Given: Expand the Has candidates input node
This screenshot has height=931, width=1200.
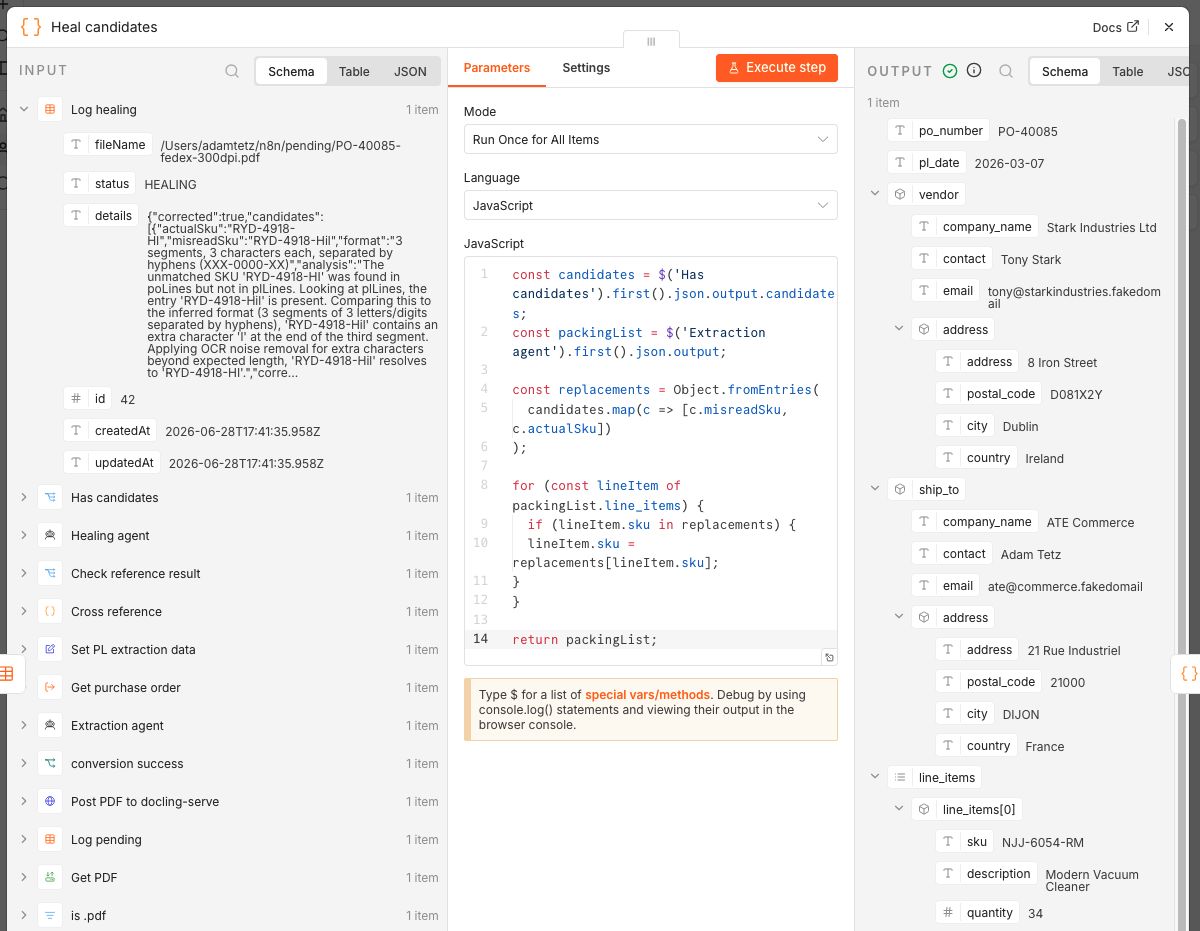Looking at the screenshot, I should (24, 498).
